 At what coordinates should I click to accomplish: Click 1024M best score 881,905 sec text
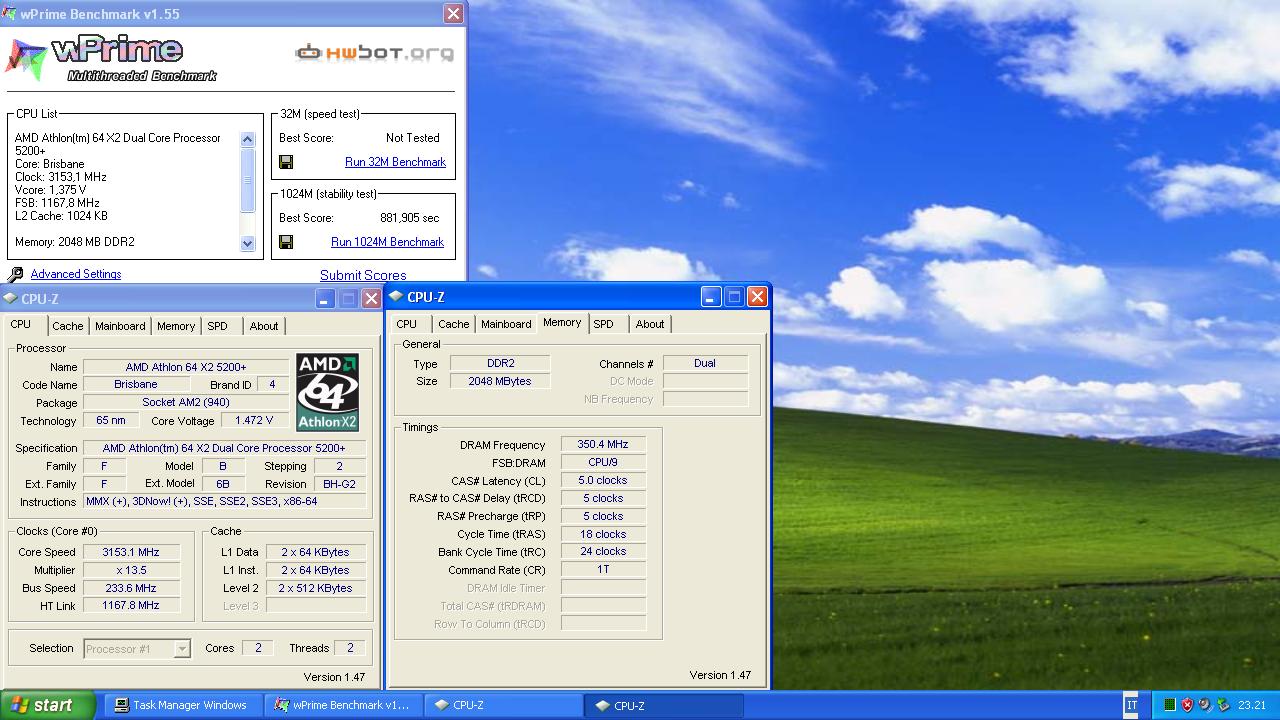410,218
